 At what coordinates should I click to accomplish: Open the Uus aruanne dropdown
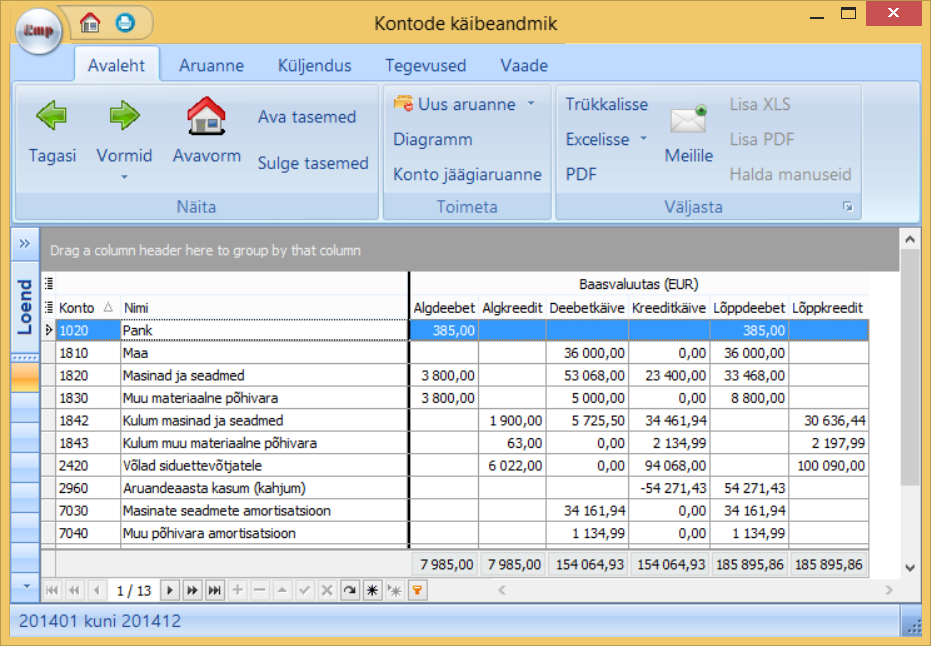[x=531, y=104]
